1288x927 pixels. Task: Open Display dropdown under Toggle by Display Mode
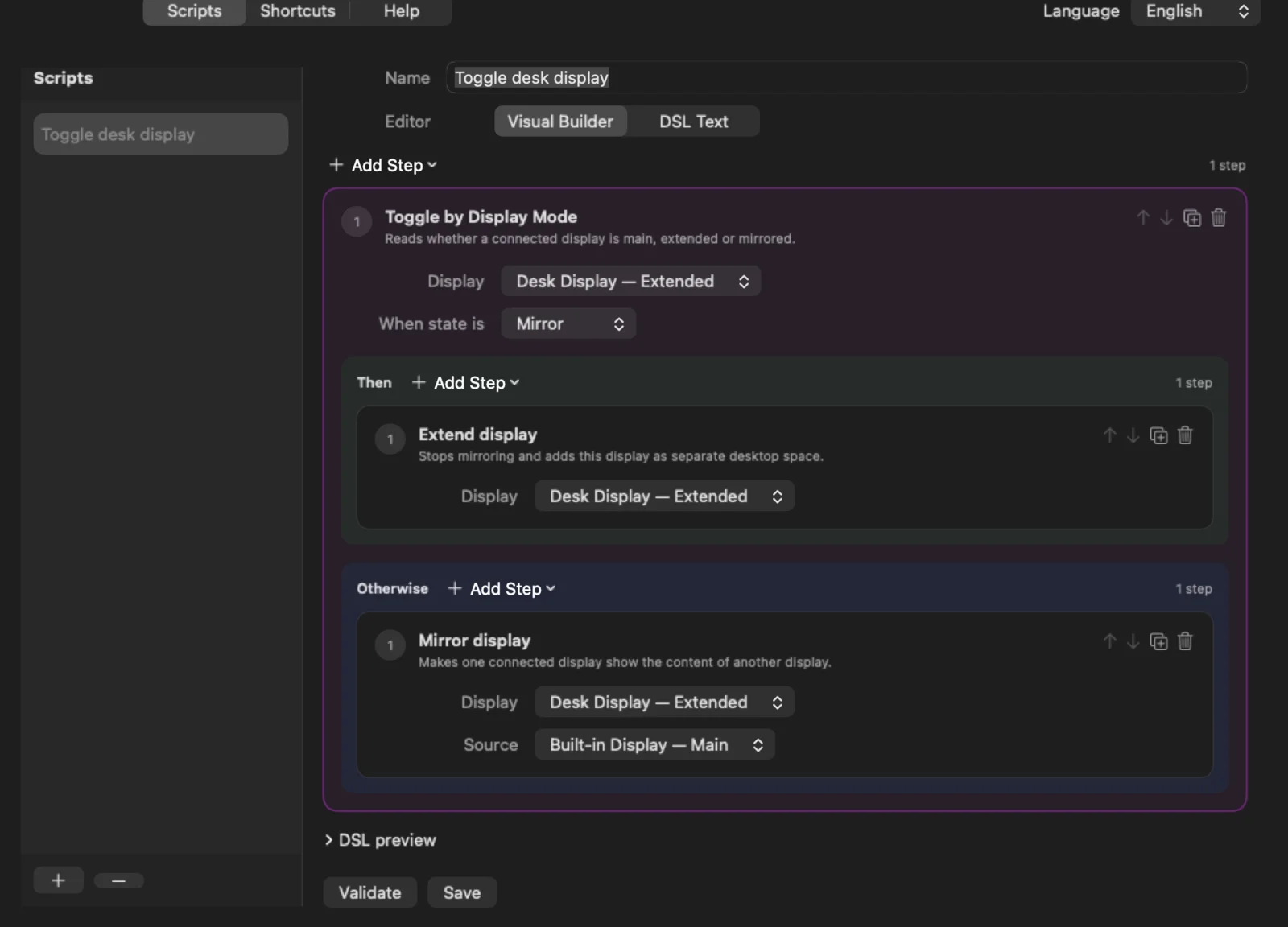coord(630,281)
